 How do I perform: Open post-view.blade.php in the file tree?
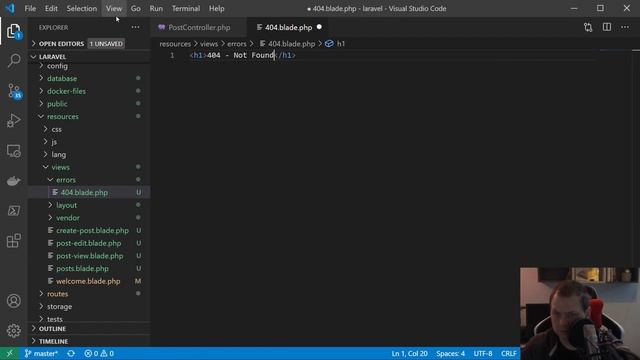[x=89, y=256]
